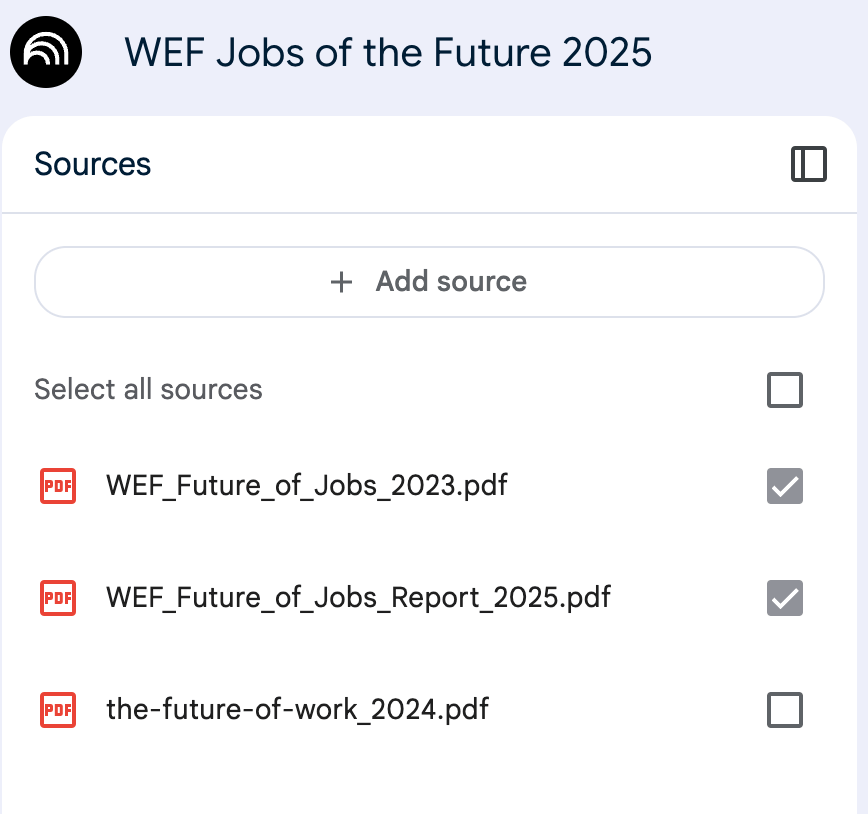
Task: Check the Select all sources checkbox
Action: tap(784, 390)
